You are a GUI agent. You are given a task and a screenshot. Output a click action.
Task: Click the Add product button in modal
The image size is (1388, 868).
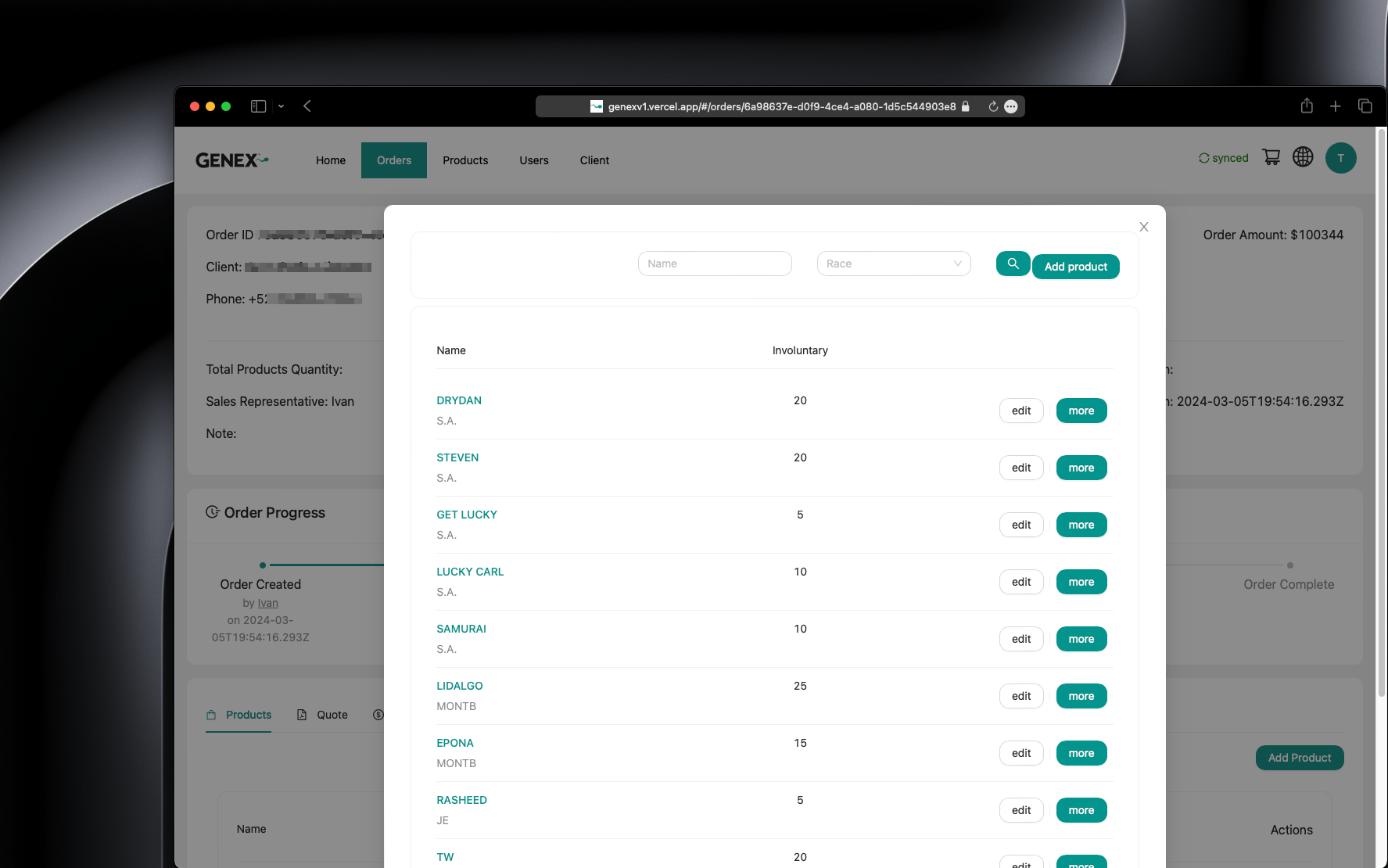[1076, 267]
